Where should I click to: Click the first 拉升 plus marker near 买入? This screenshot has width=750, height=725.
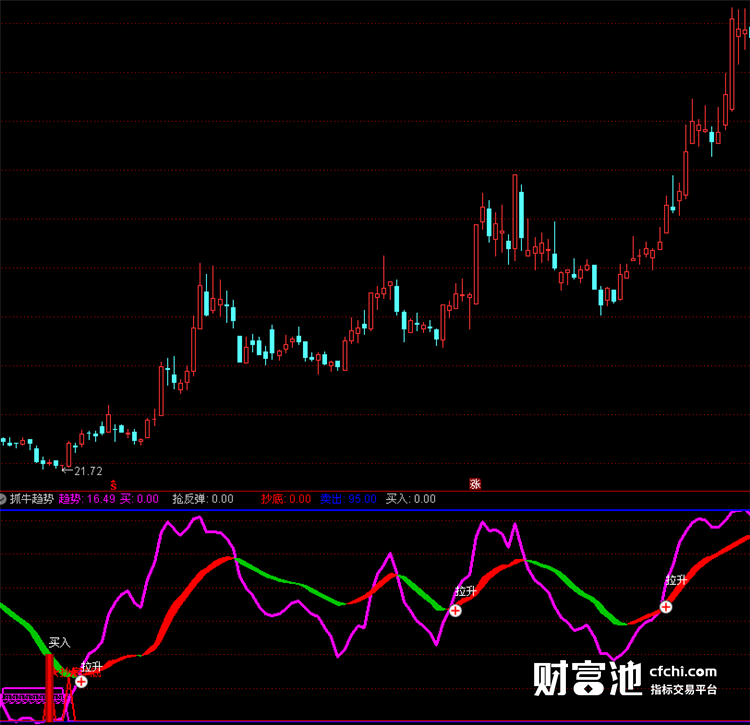pos(81,681)
